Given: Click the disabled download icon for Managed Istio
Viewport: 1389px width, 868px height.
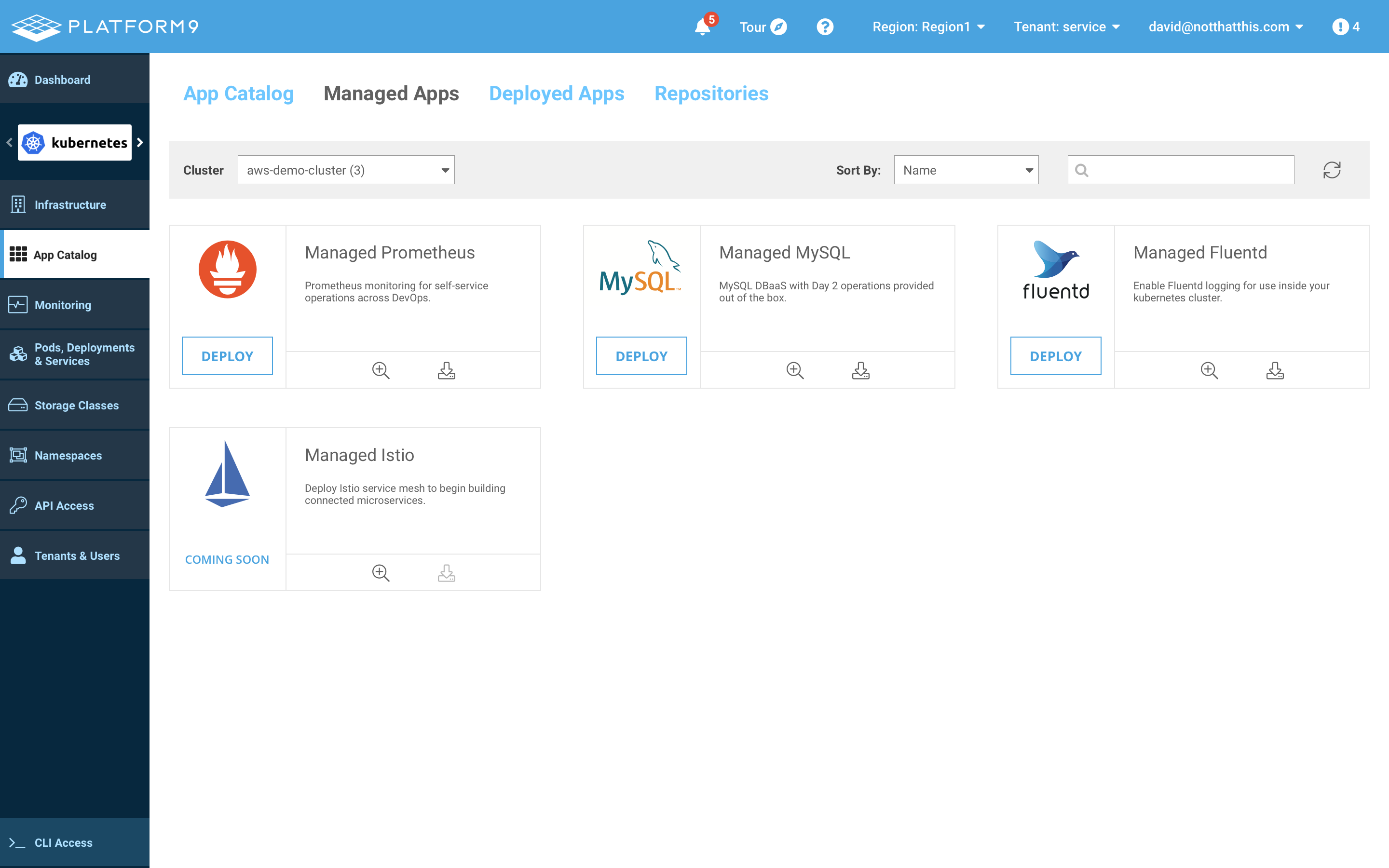Looking at the screenshot, I should coord(447,573).
